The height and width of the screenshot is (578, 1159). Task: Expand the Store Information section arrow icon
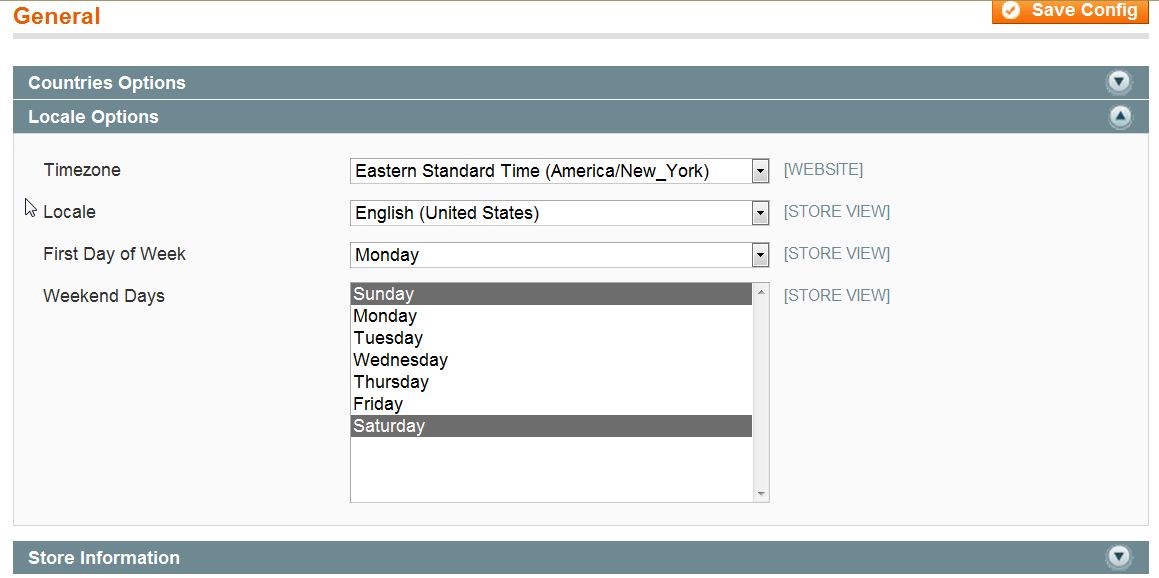[x=1119, y=558]
